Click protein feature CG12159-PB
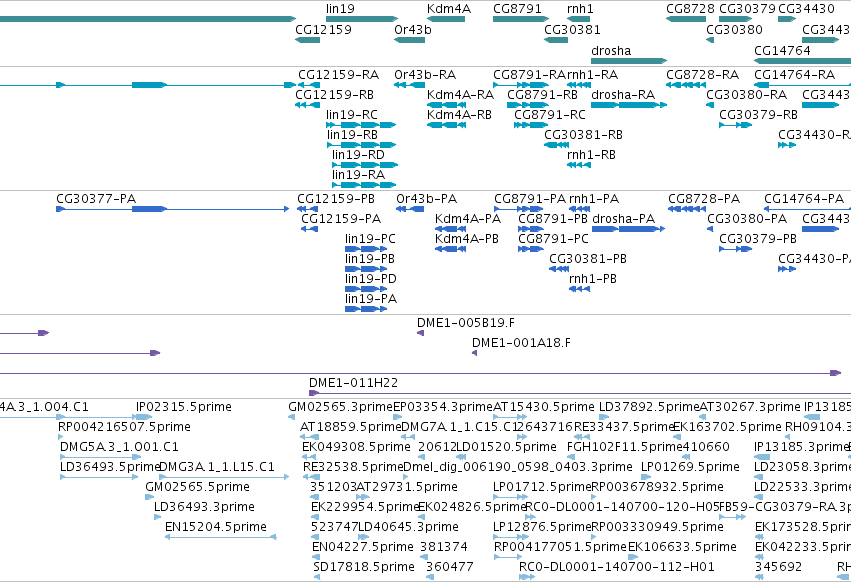 (x=308, y=209)
